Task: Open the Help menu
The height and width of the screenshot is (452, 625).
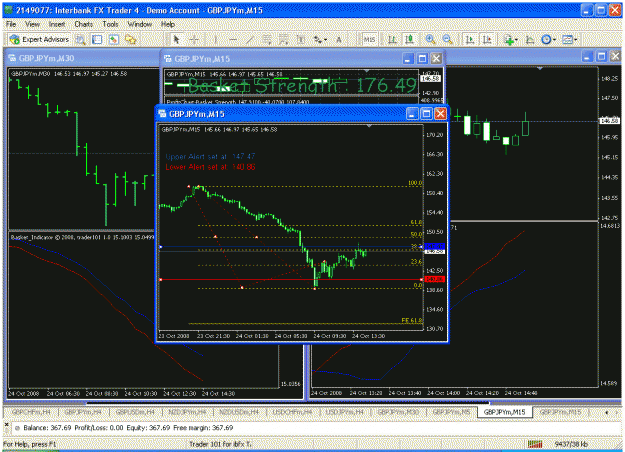Action: point(168,24)
